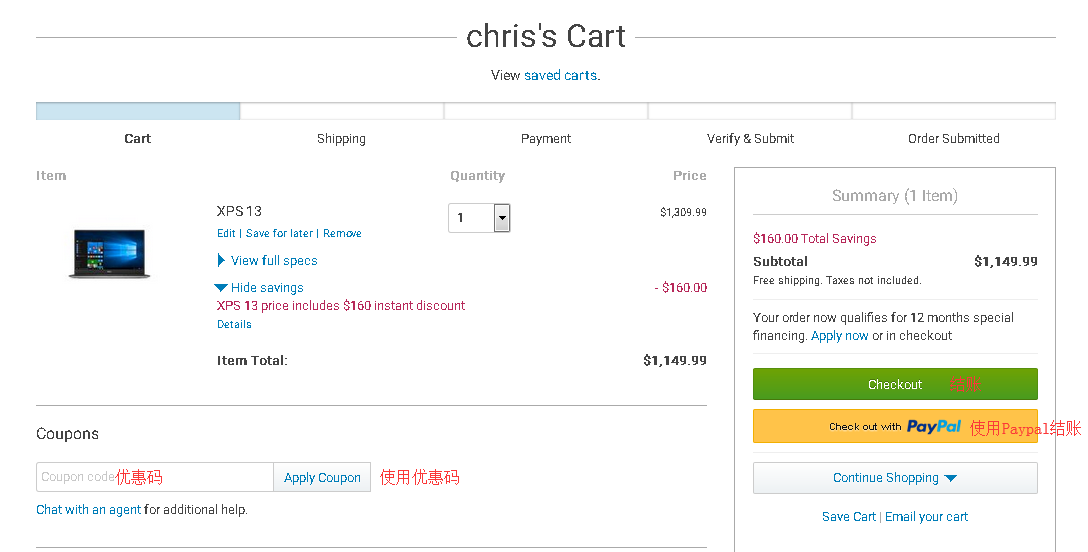
Task: Click Apply now financing link
Action: (839, 336)
